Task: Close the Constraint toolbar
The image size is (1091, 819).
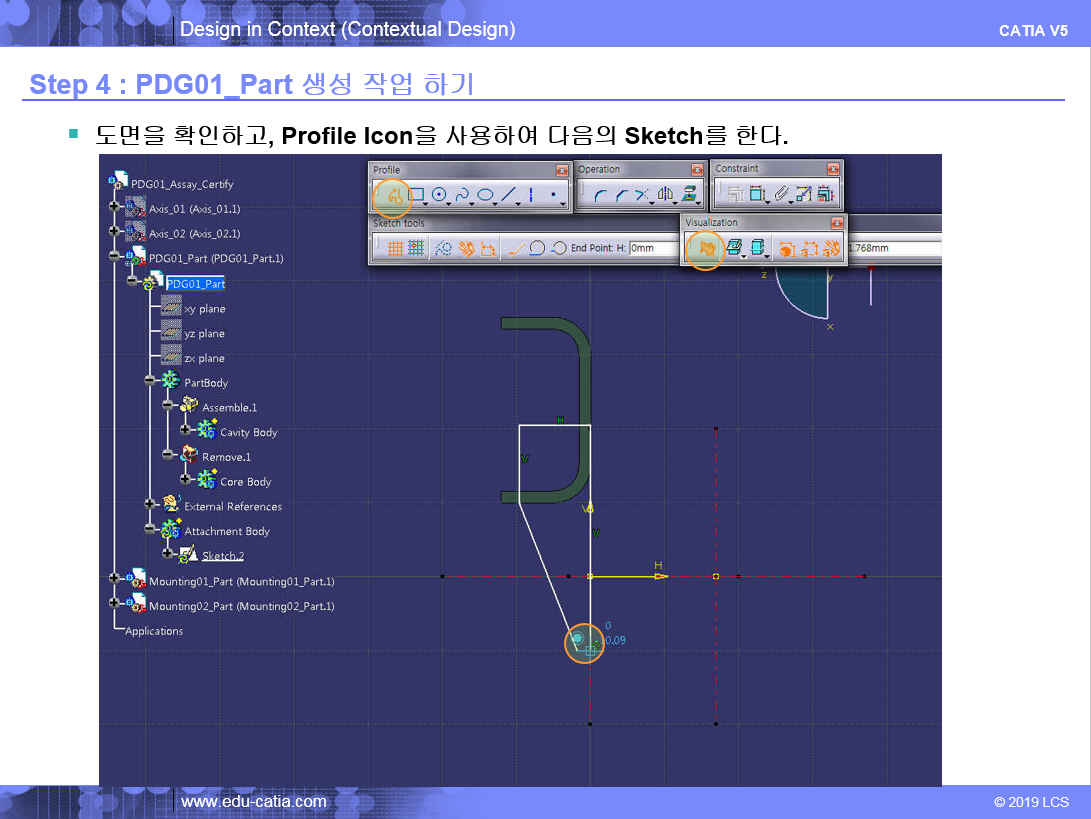Action: (833, 169)
